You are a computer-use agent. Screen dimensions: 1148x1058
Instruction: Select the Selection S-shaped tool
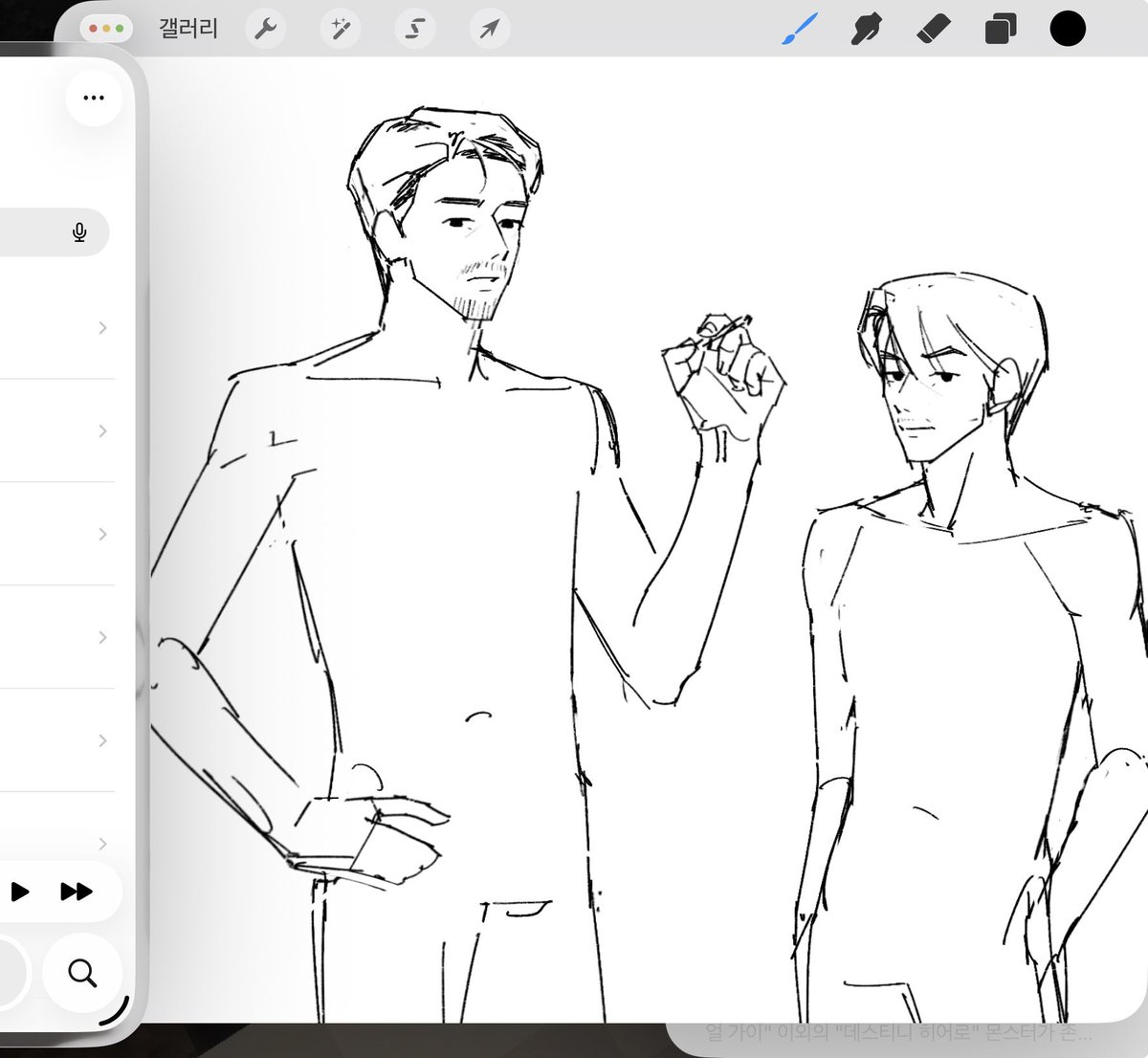414,29
